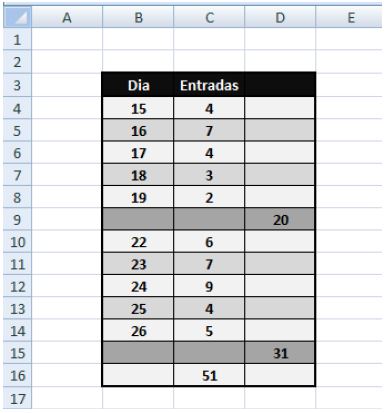The image size is (387, 413).
Task: Select the subtotal cell showing 20
Action: click(280, 219)
